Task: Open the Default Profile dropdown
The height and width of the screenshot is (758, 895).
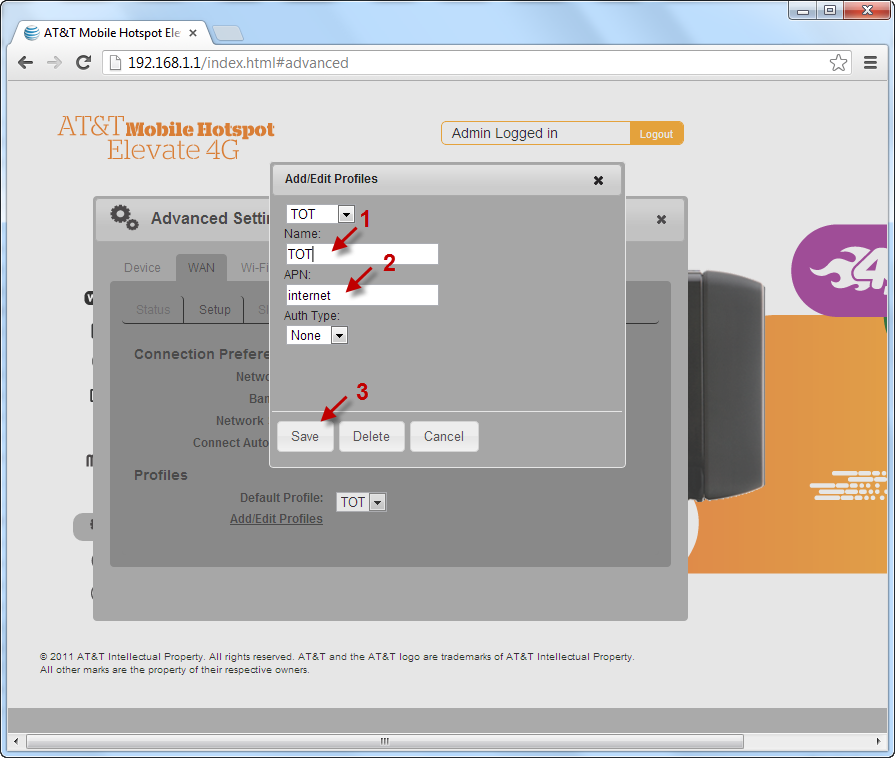Action: click(361, 502)
